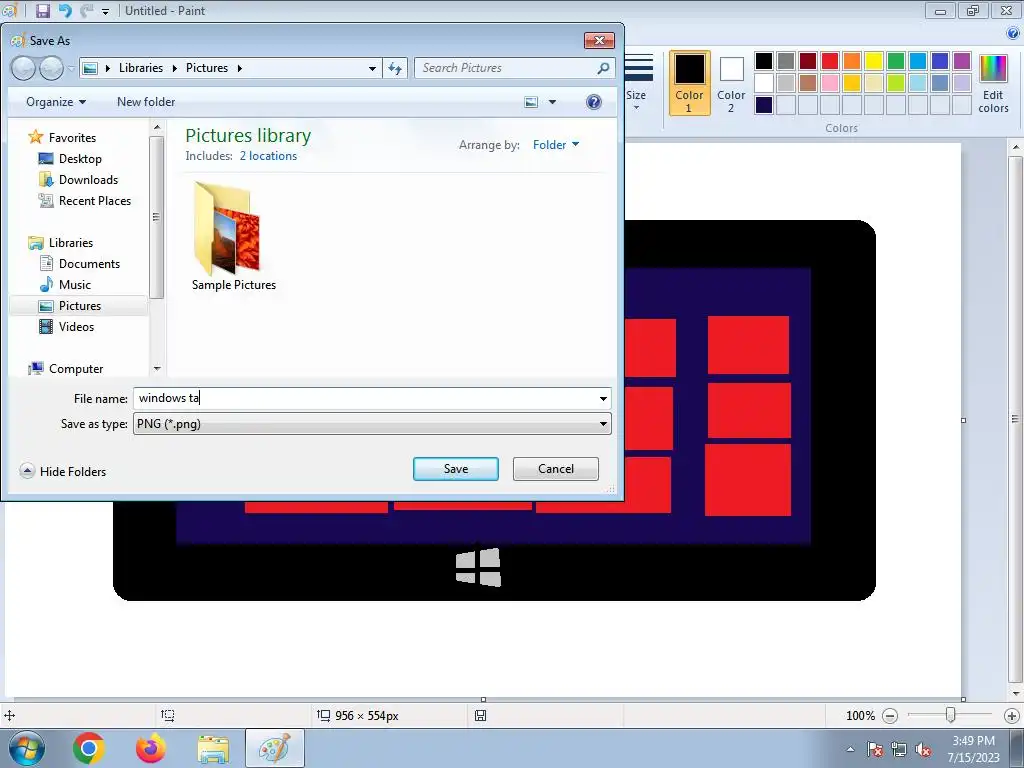Open the Arrange by Folder dropdown
Screen dimensions: 1024x768
pyautogui.click(x=556, y=145)
